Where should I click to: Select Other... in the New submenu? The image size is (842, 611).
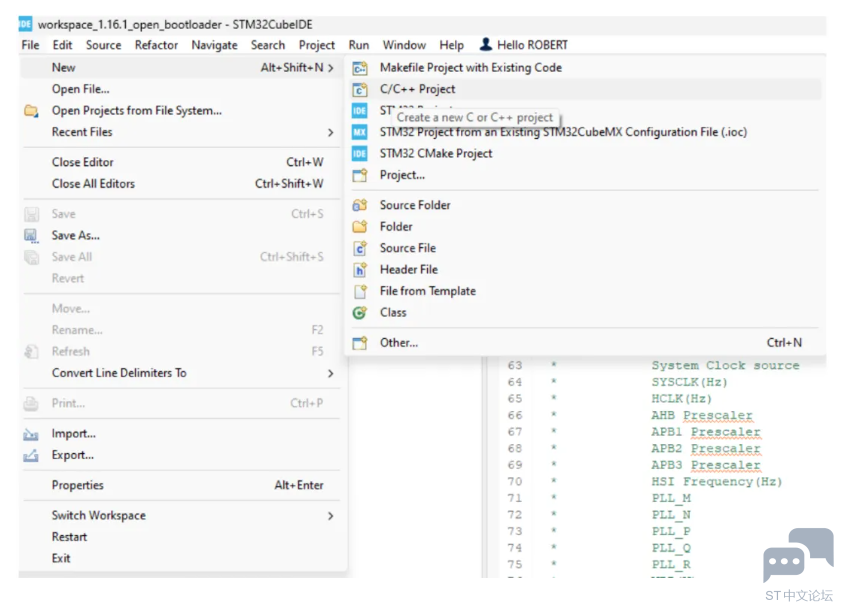click(x=398, y=343)
